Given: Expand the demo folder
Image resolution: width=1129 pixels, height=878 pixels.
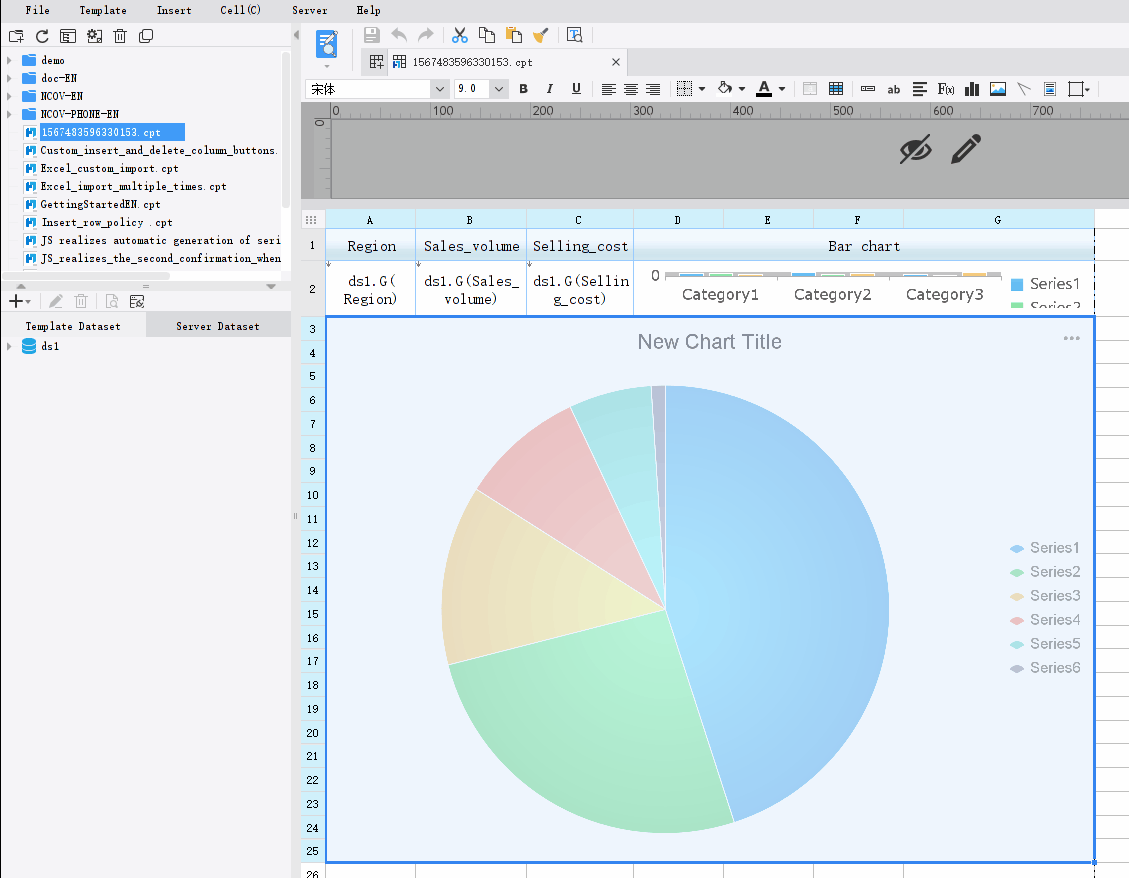Looking at the screenshot, I should pos(9,61).
